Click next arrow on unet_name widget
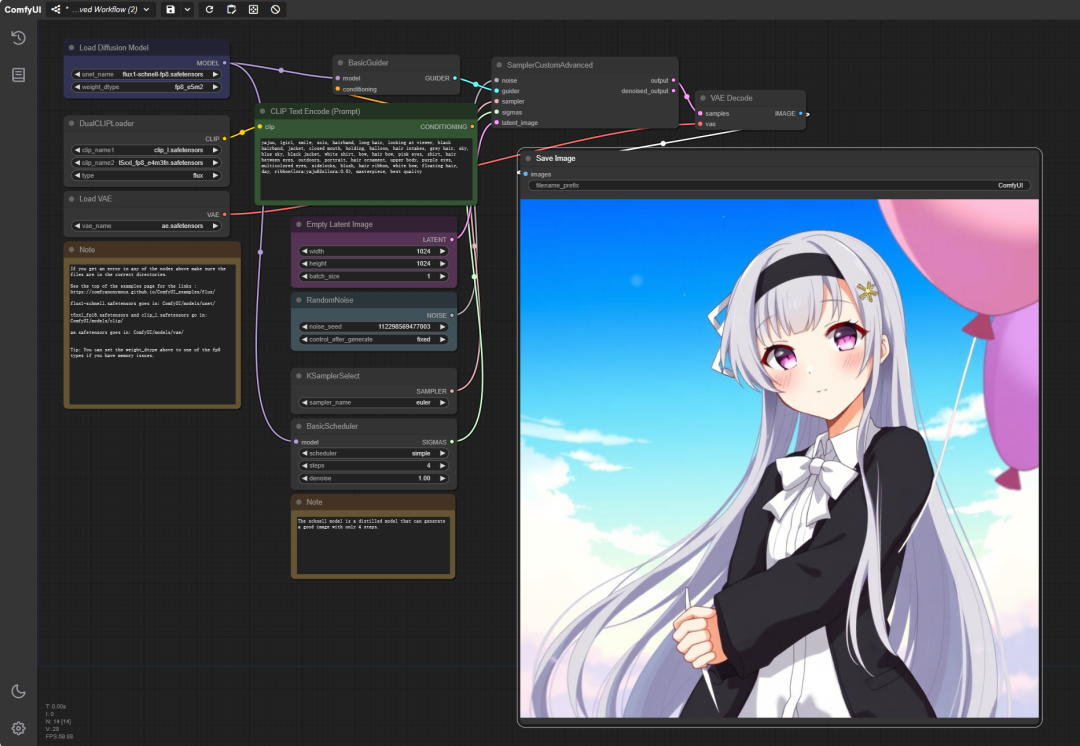Image resolution: width=1080 pixels, height=746 pixels. point(215,74)
